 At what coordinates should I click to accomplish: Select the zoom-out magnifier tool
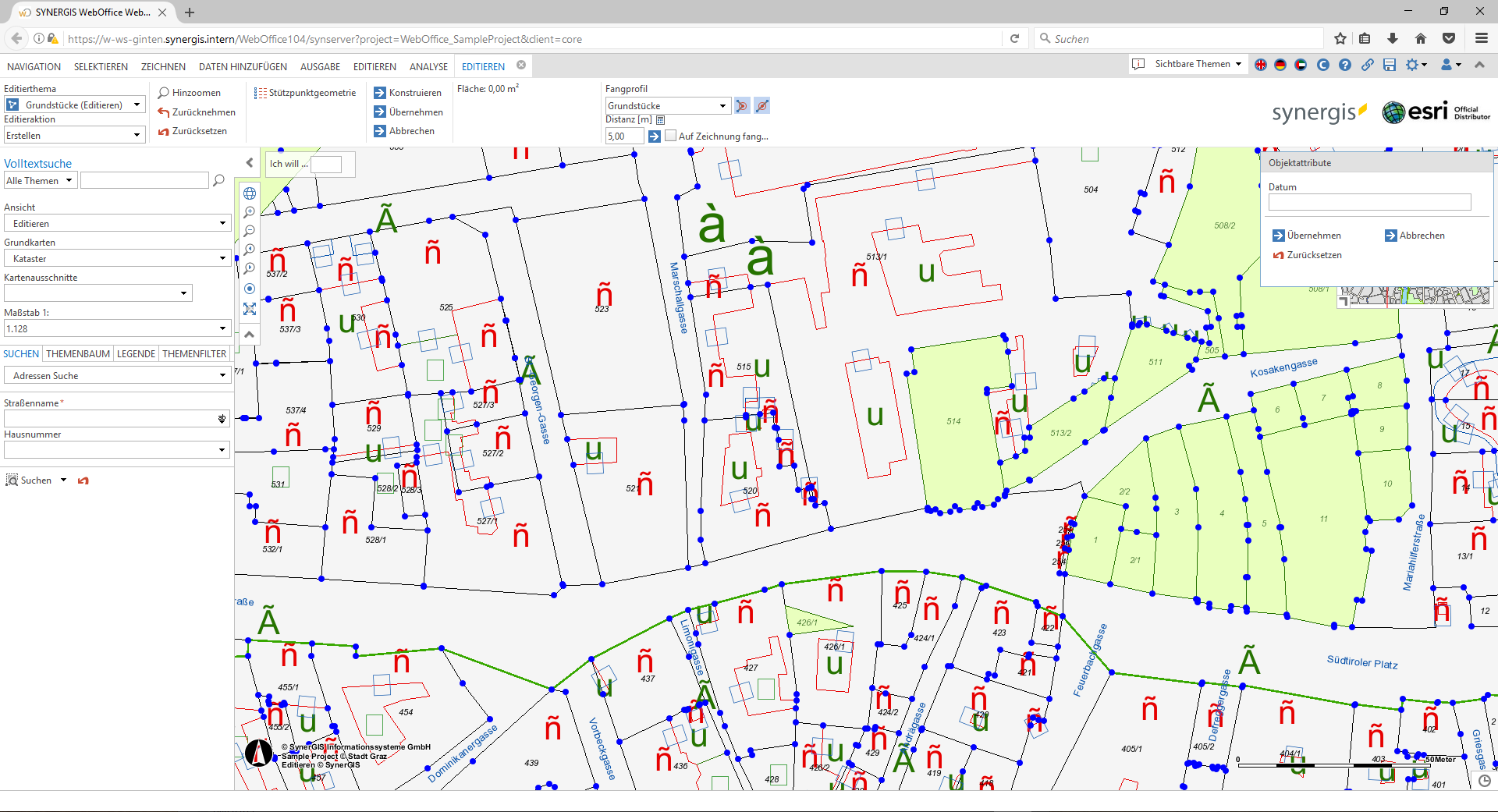[250, 231]
